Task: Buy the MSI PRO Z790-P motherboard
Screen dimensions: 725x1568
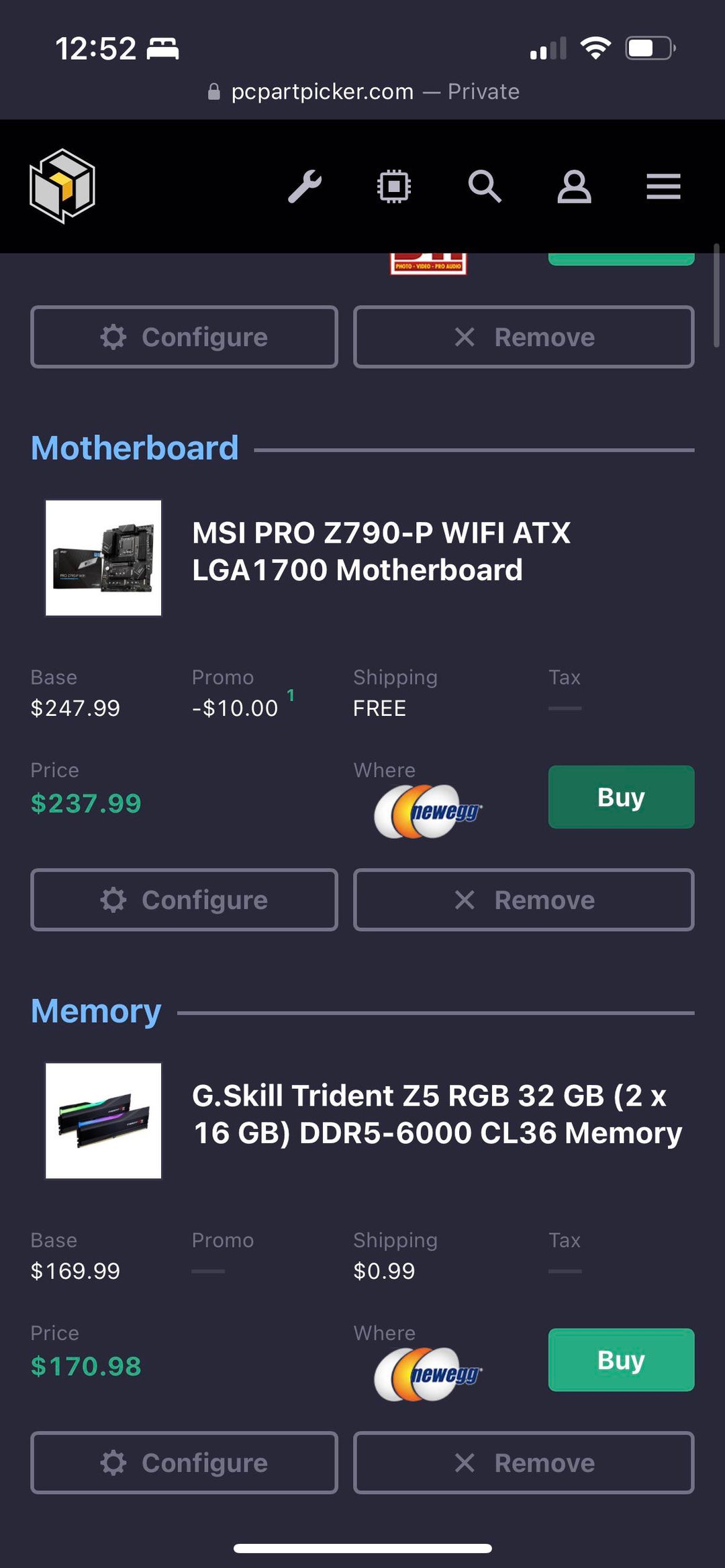Action: click(x=621, y=797)
